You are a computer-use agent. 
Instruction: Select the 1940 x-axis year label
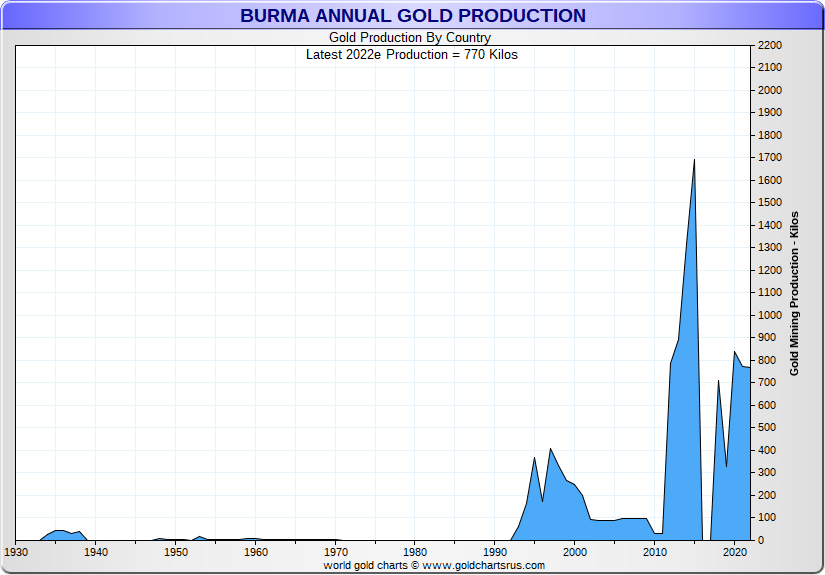(96, 552)
